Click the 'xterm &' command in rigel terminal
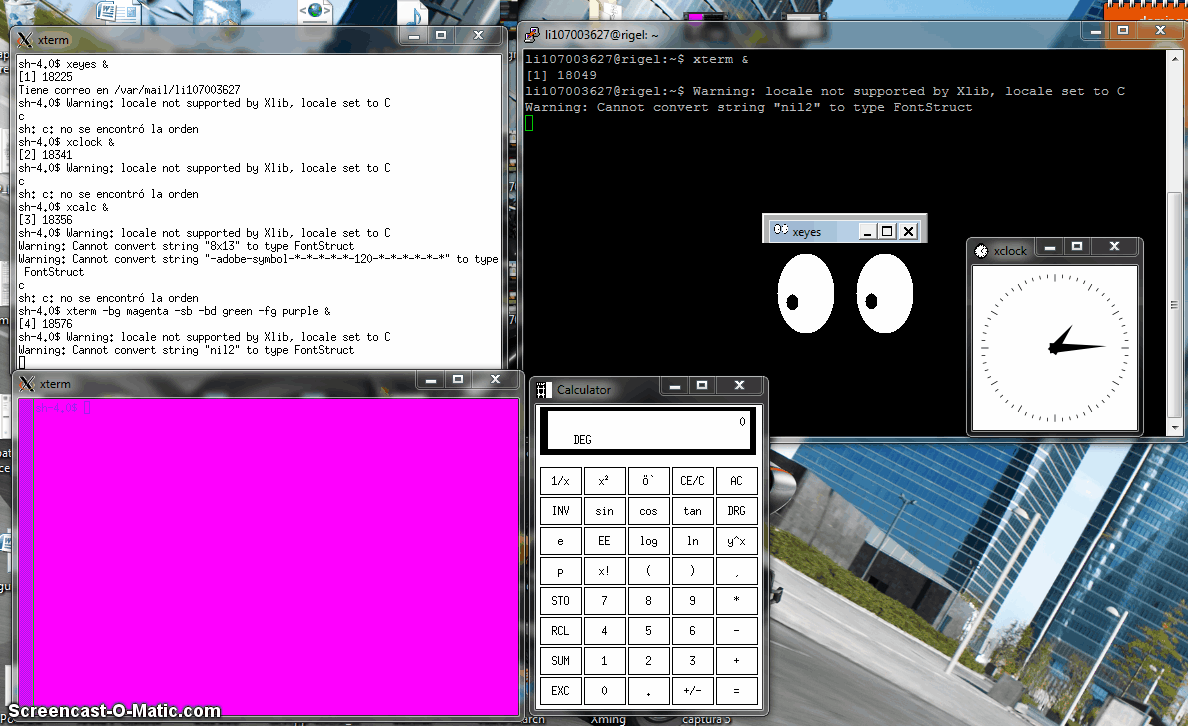 click(721, 59)
